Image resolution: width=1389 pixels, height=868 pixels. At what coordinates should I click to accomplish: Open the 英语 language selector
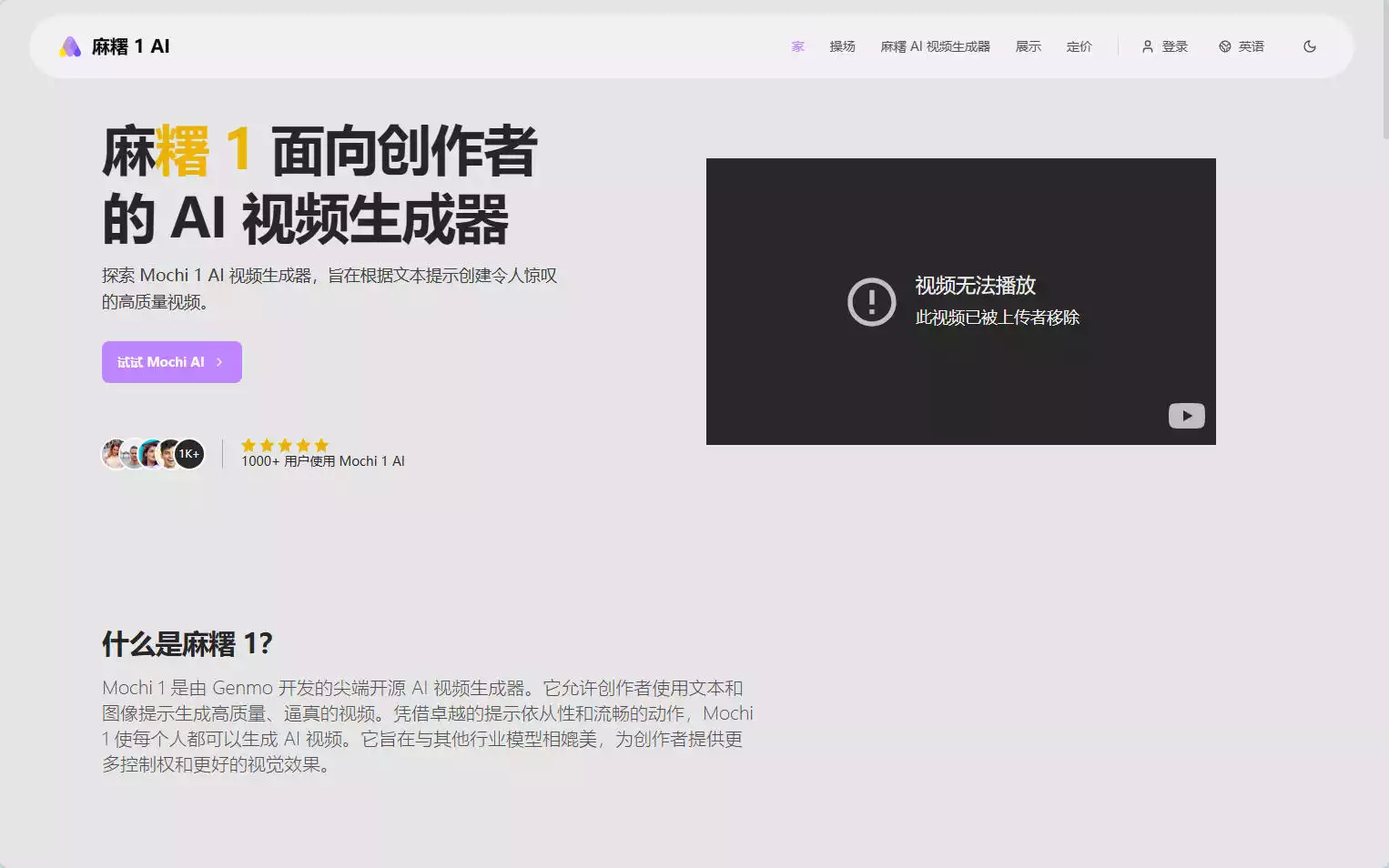[x=1250, y=46]
